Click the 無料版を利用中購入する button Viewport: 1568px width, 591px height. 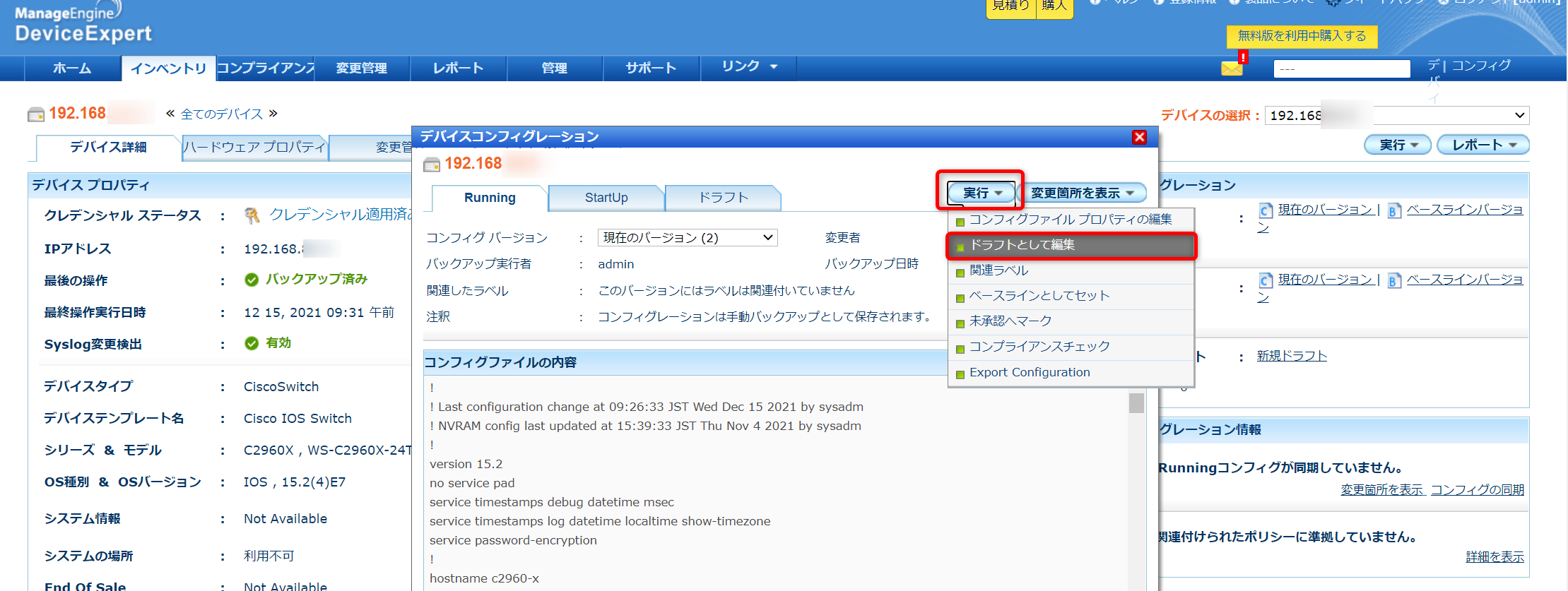pyautogui.click(x=1302, y=36)
